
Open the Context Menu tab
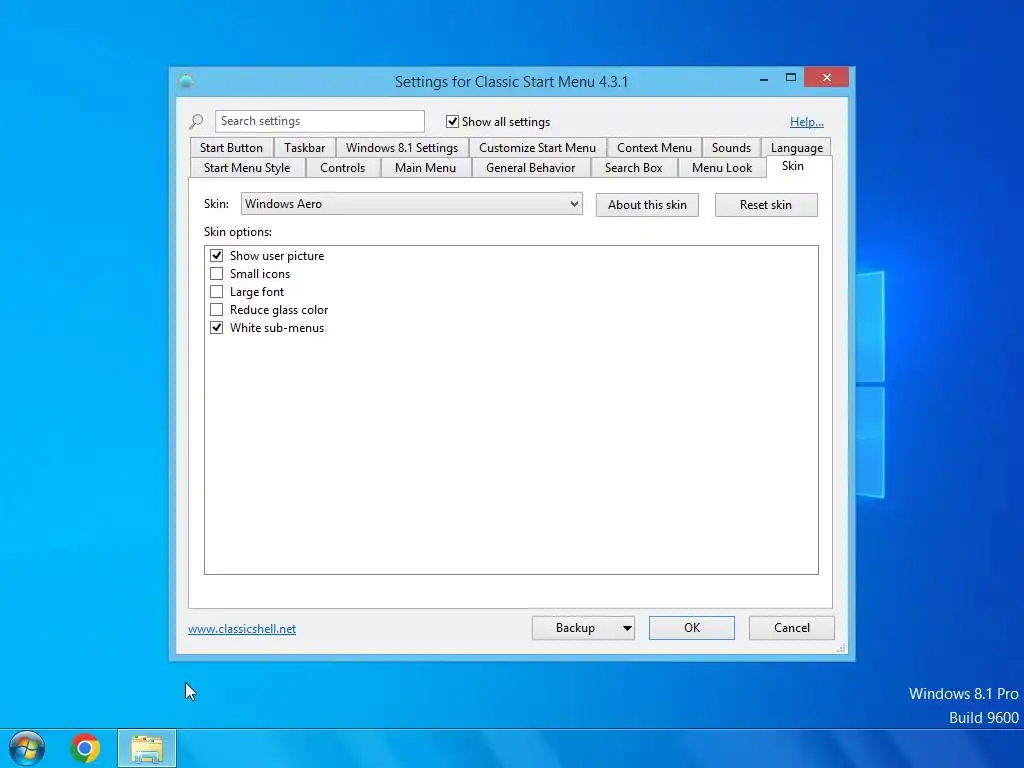(x=654, y=148)
